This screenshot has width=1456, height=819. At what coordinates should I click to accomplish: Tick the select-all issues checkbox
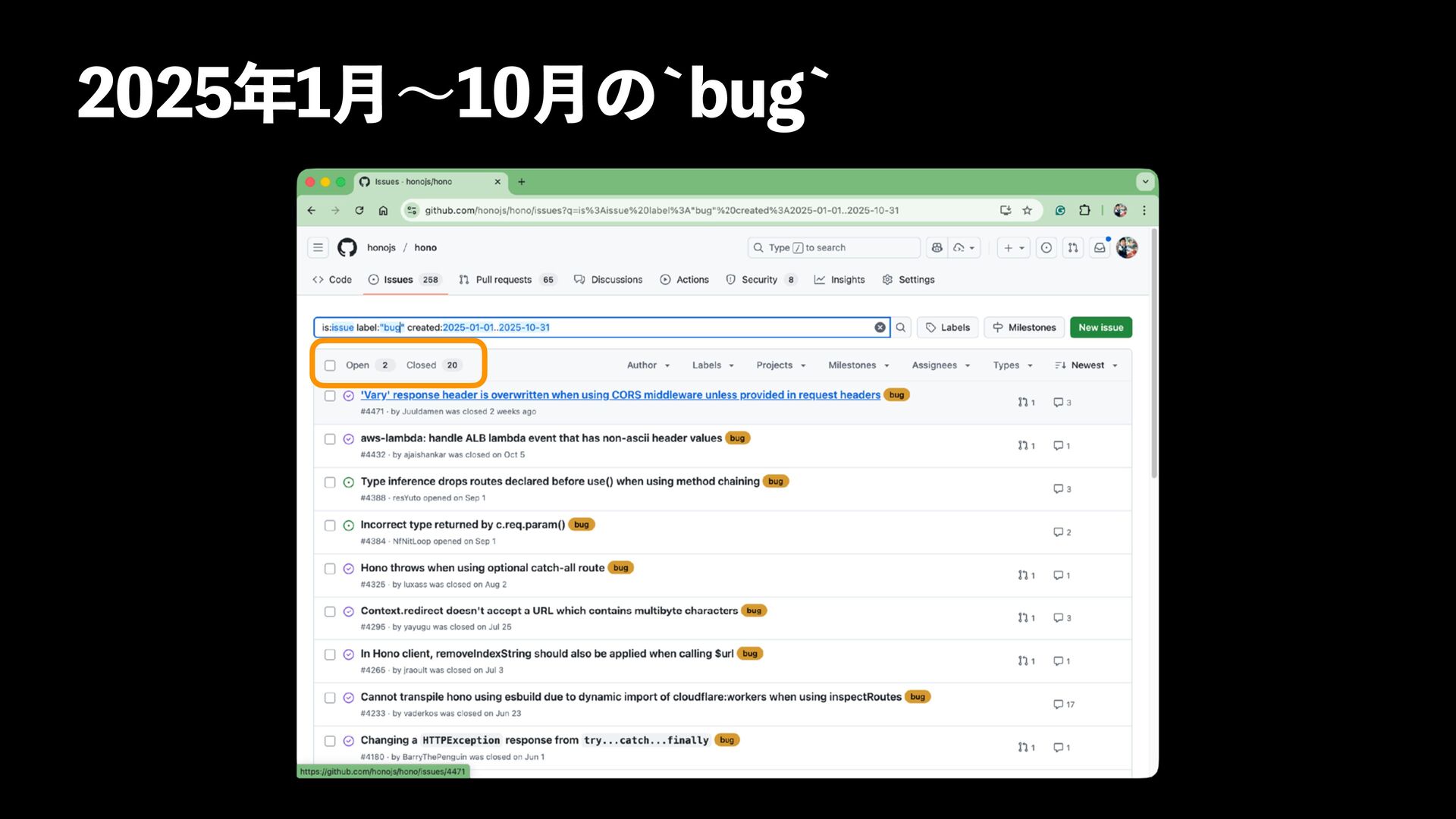tap(330, 366)
